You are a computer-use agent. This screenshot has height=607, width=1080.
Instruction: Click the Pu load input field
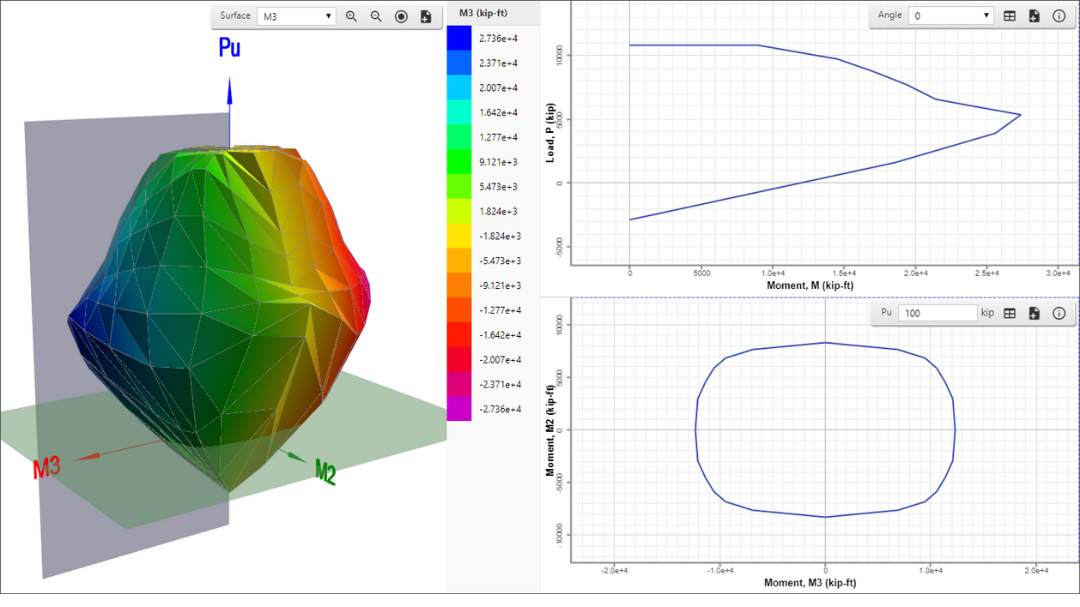tap(937, 313)
